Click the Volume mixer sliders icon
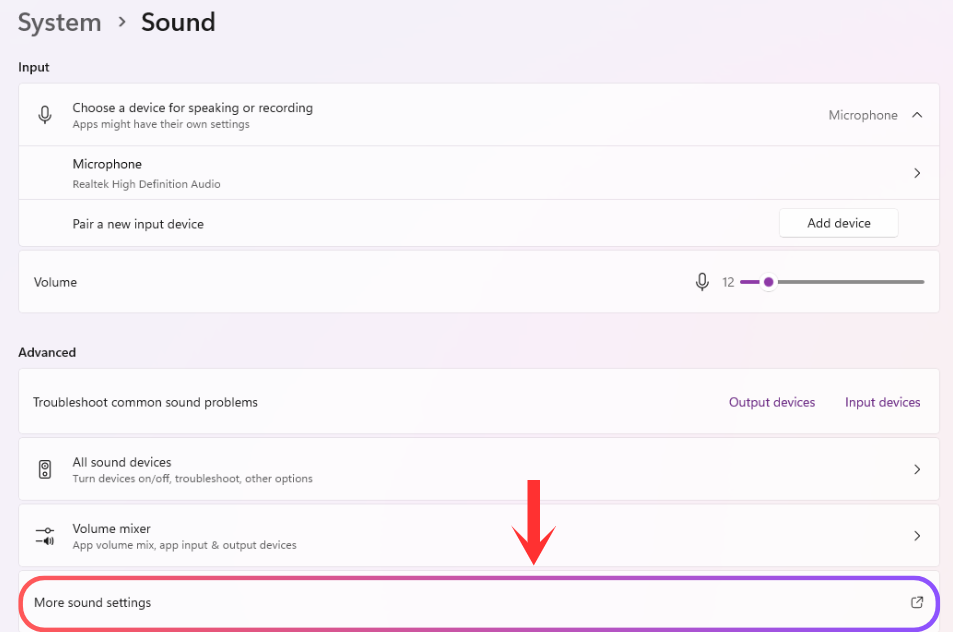 click(x=45, y=536)
